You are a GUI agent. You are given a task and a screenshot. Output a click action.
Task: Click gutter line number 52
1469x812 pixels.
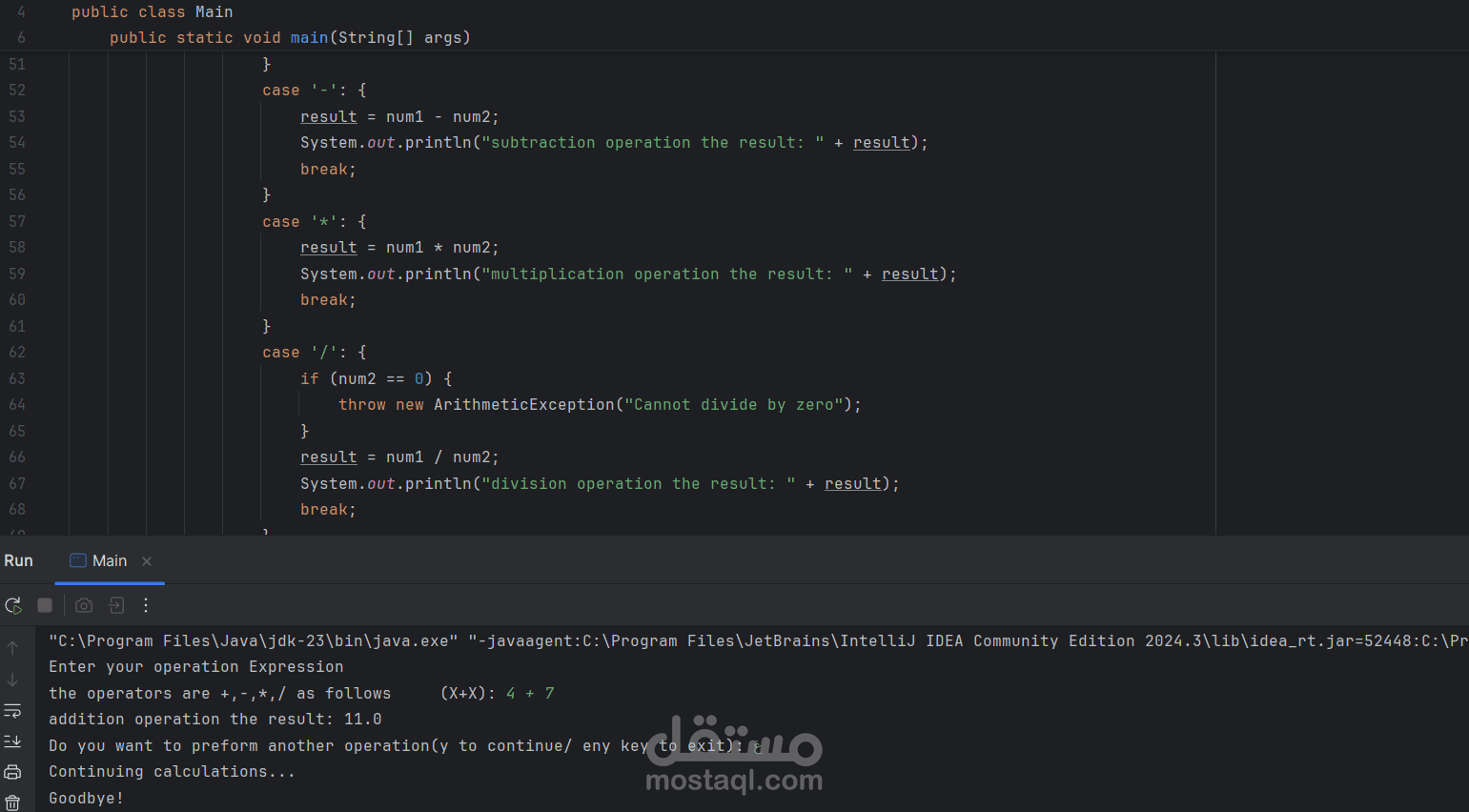click(x=17, y=91)
